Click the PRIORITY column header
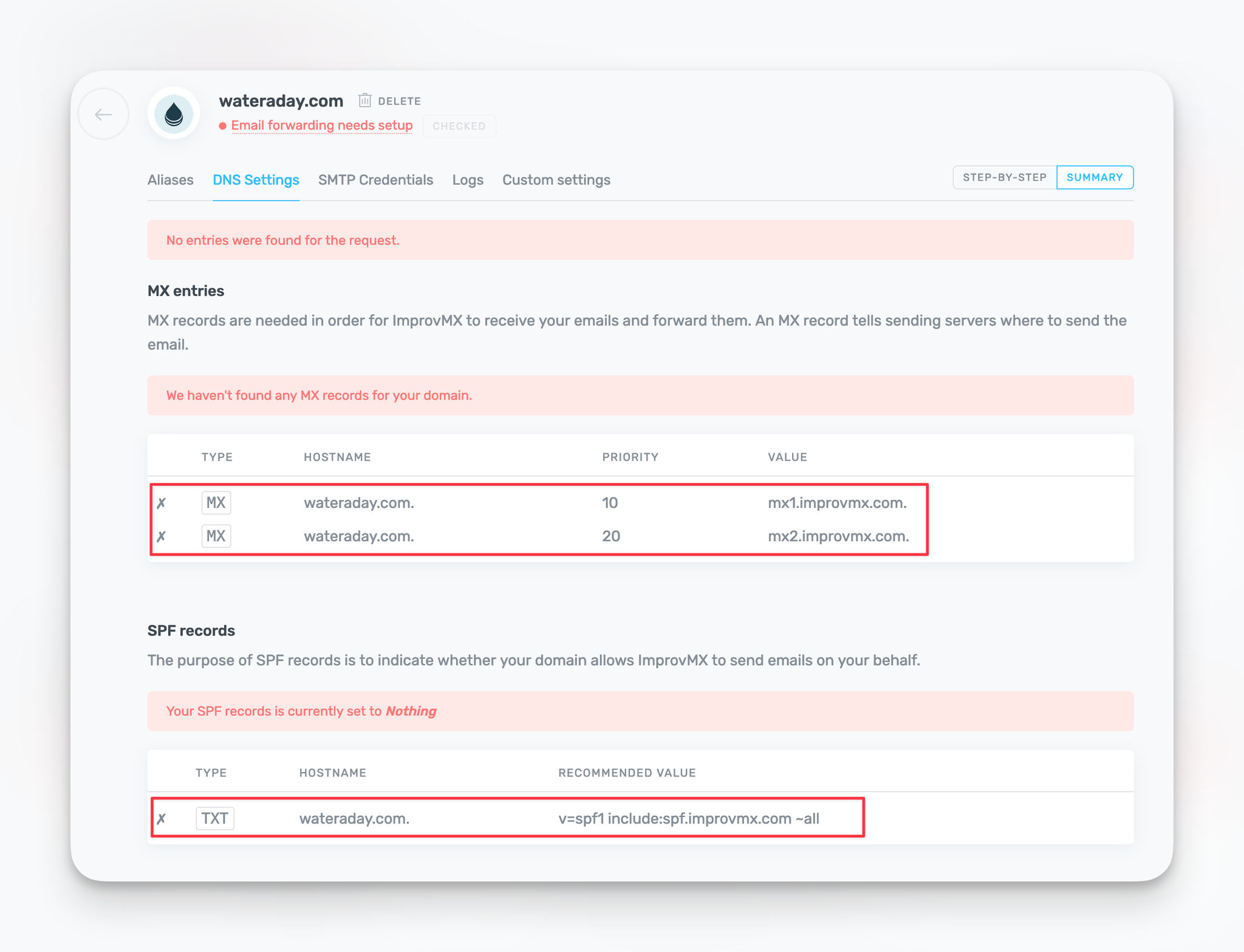 pos(631,457)
